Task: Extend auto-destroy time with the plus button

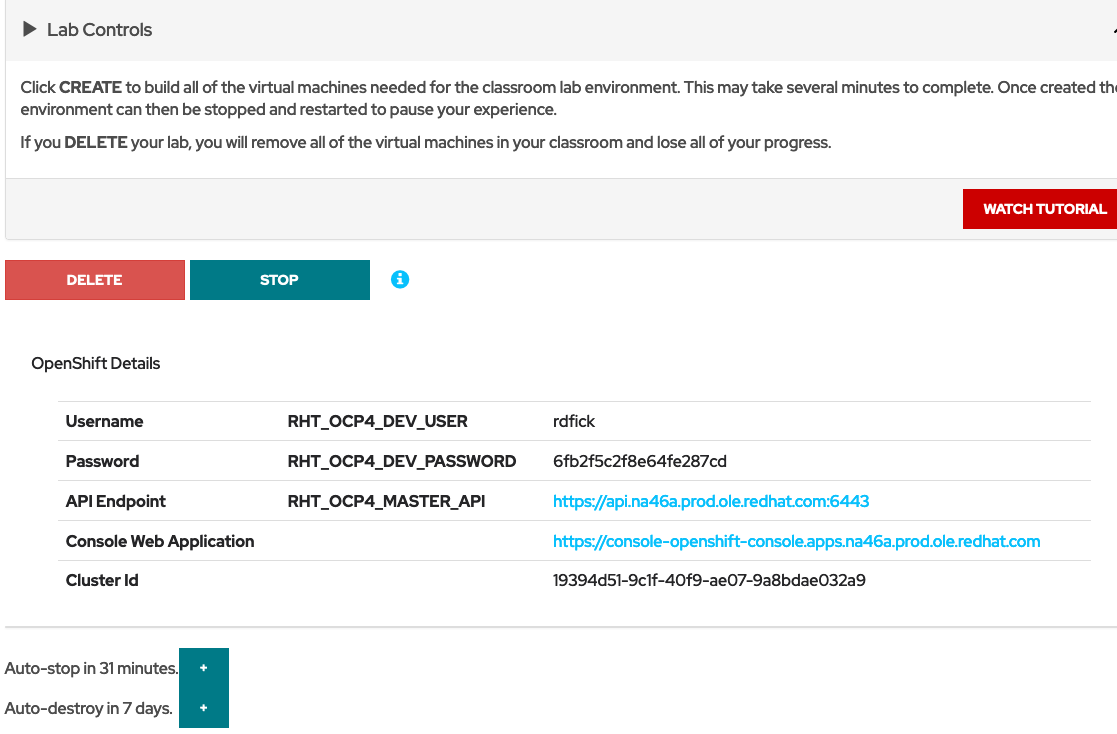Action: coord(203,707)
